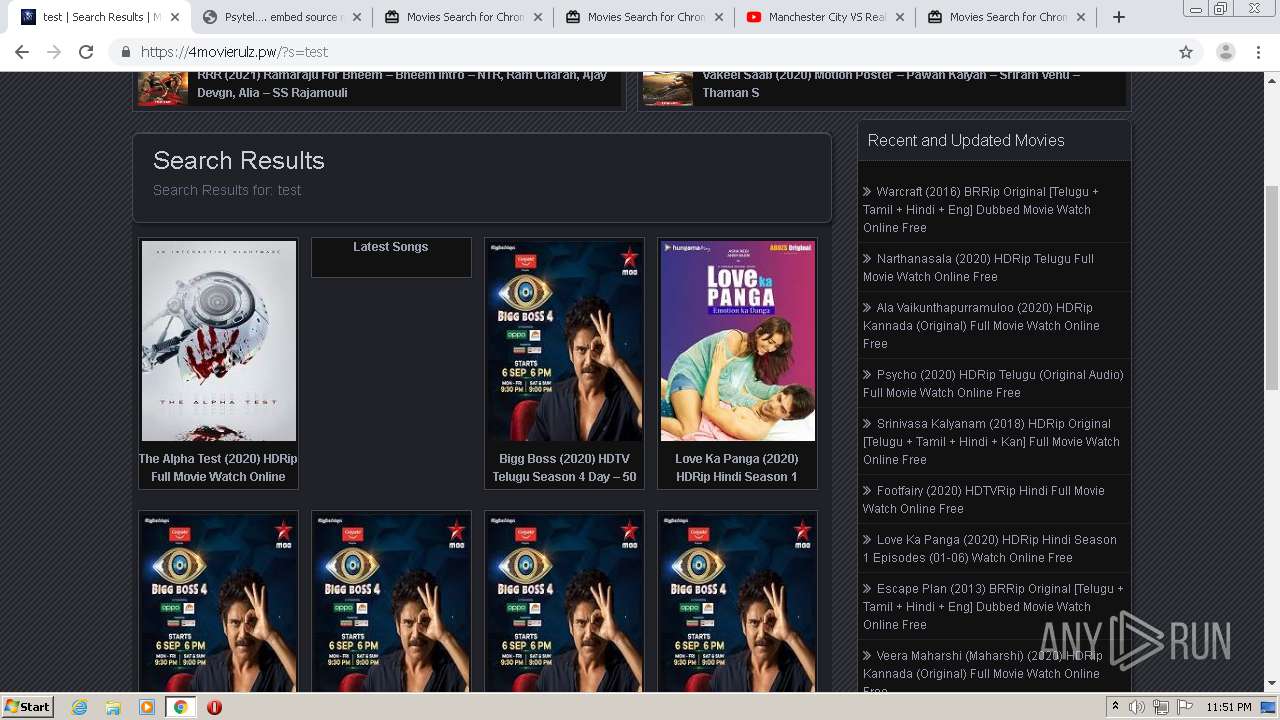Bookmark this page with the star icon

[x=1186, y=52]
